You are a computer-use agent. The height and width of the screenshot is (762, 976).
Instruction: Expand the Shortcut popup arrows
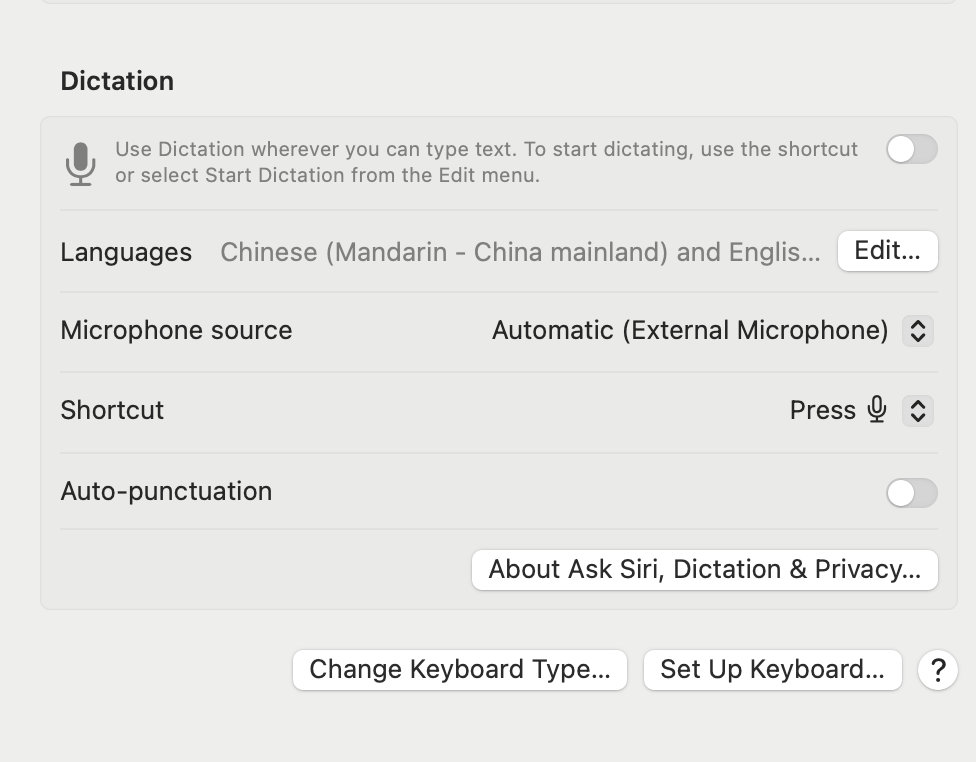pyautogui.click(x=918, y=411)
